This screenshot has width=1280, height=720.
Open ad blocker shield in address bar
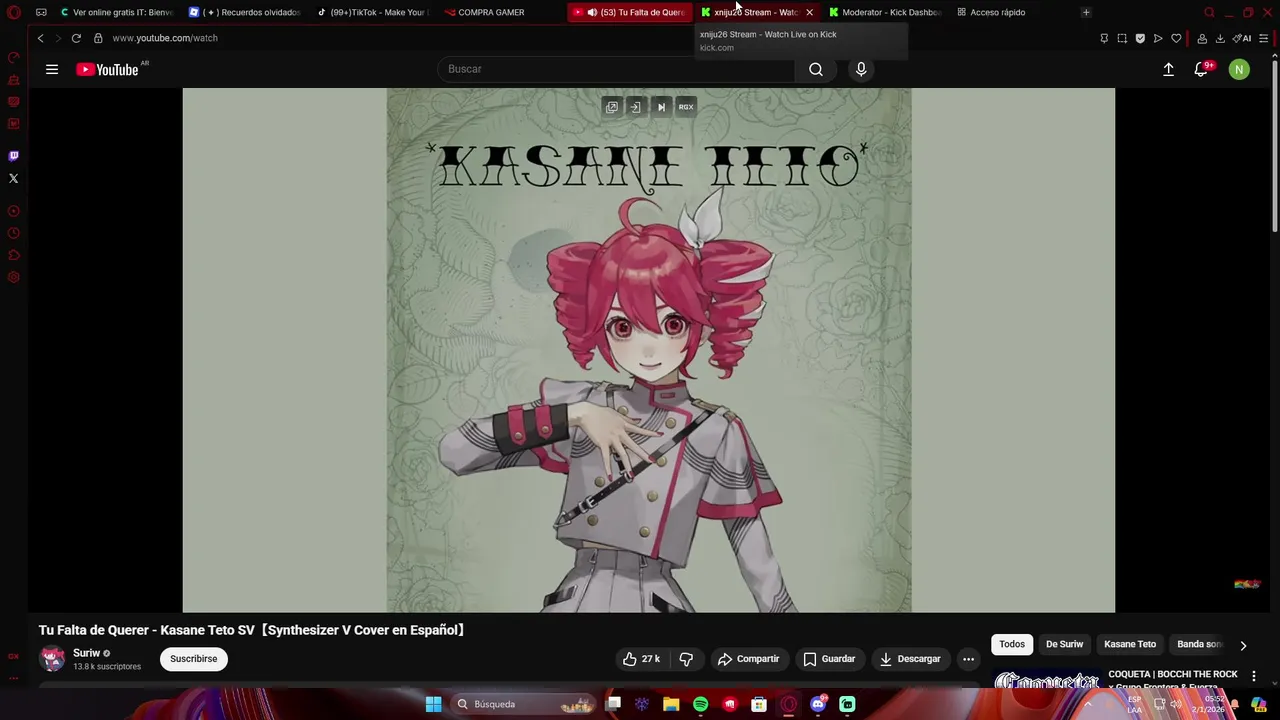pyautogui.click(x=1140, y=38)
